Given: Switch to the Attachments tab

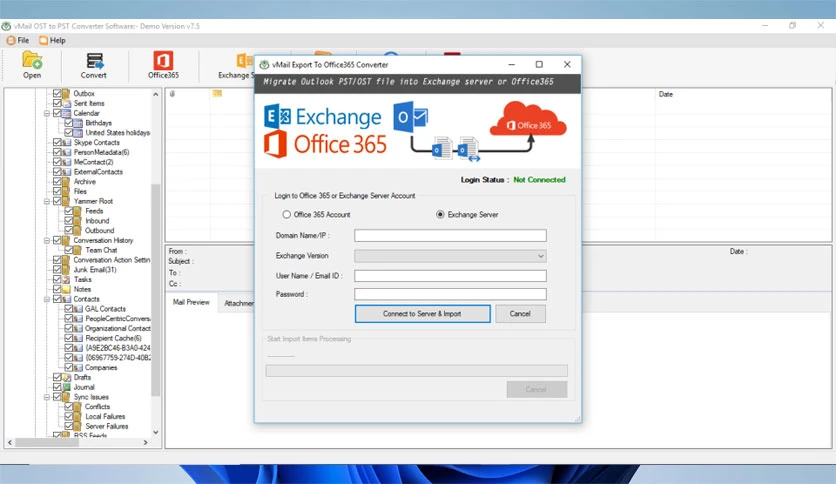Looking at the screenshot, I should pyautogui.click(x=238, y=303).
